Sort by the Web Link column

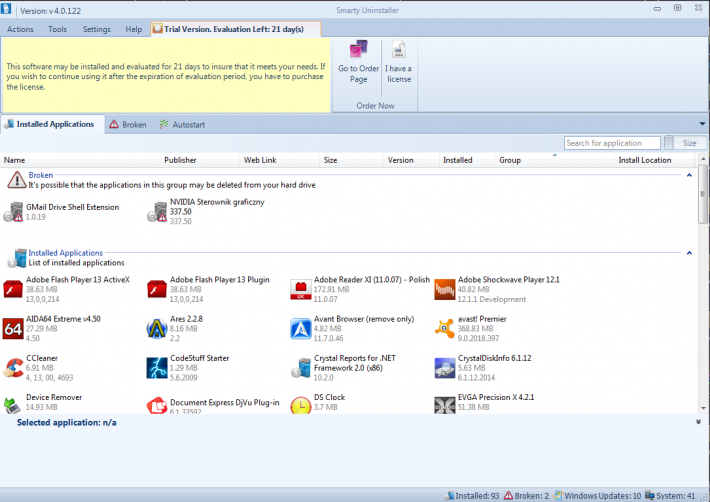click(x=279, y=160)
